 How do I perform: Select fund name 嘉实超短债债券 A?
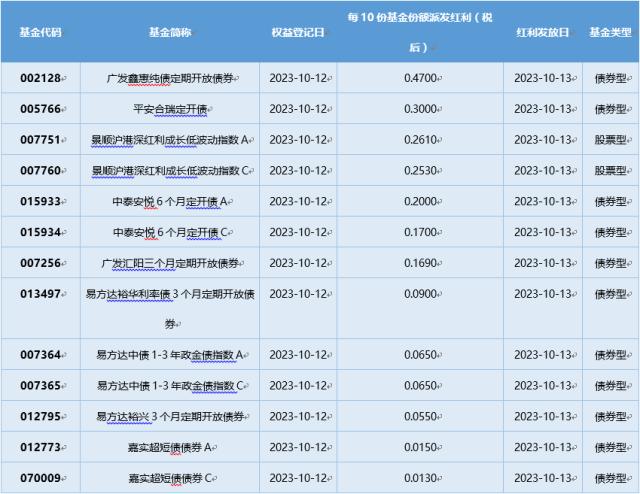click(x=170, y=447)
